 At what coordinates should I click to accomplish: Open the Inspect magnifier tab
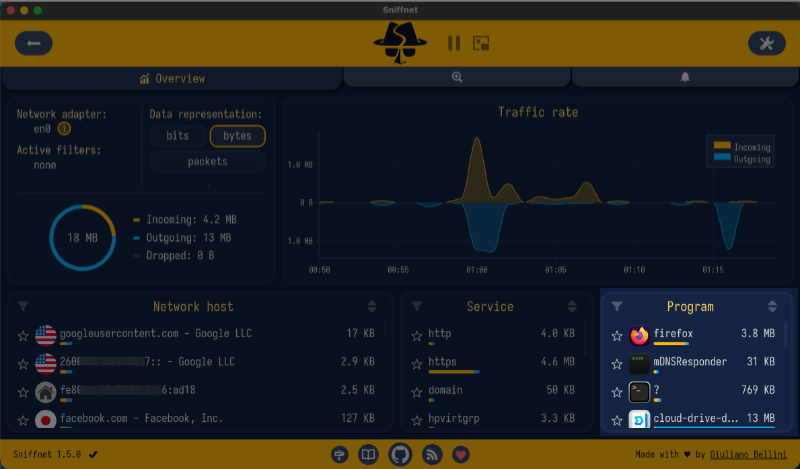coord(457,77)
